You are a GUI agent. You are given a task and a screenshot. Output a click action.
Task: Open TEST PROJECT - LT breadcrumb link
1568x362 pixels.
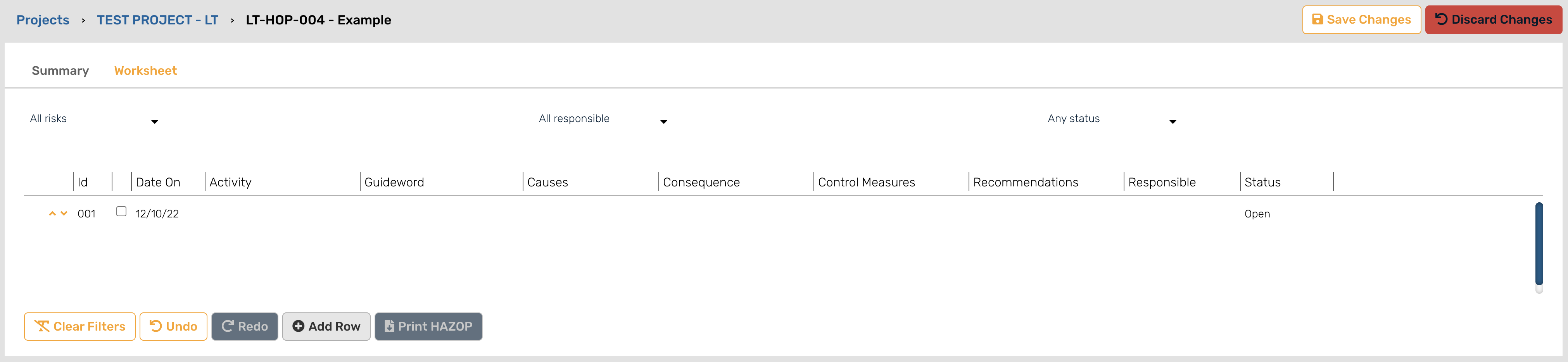[158, 20]
